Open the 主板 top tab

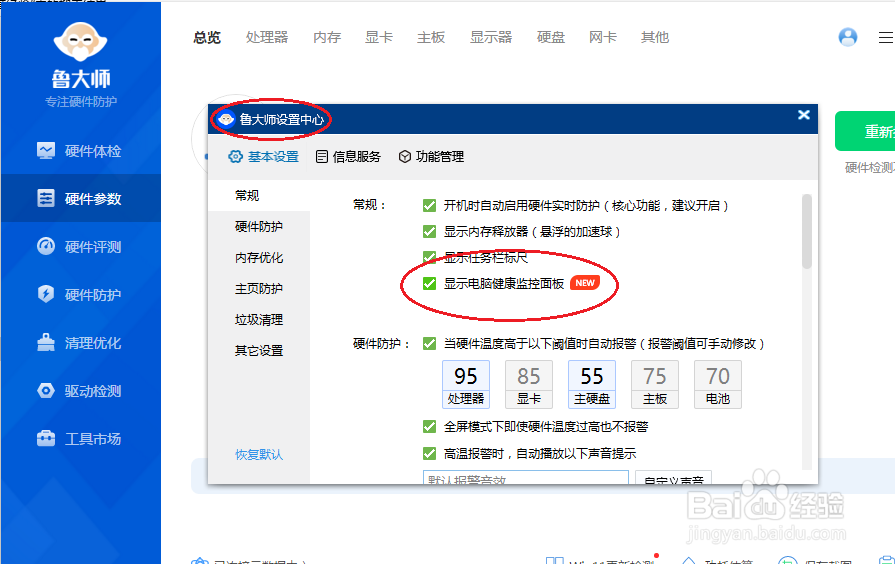coord(431,38)
